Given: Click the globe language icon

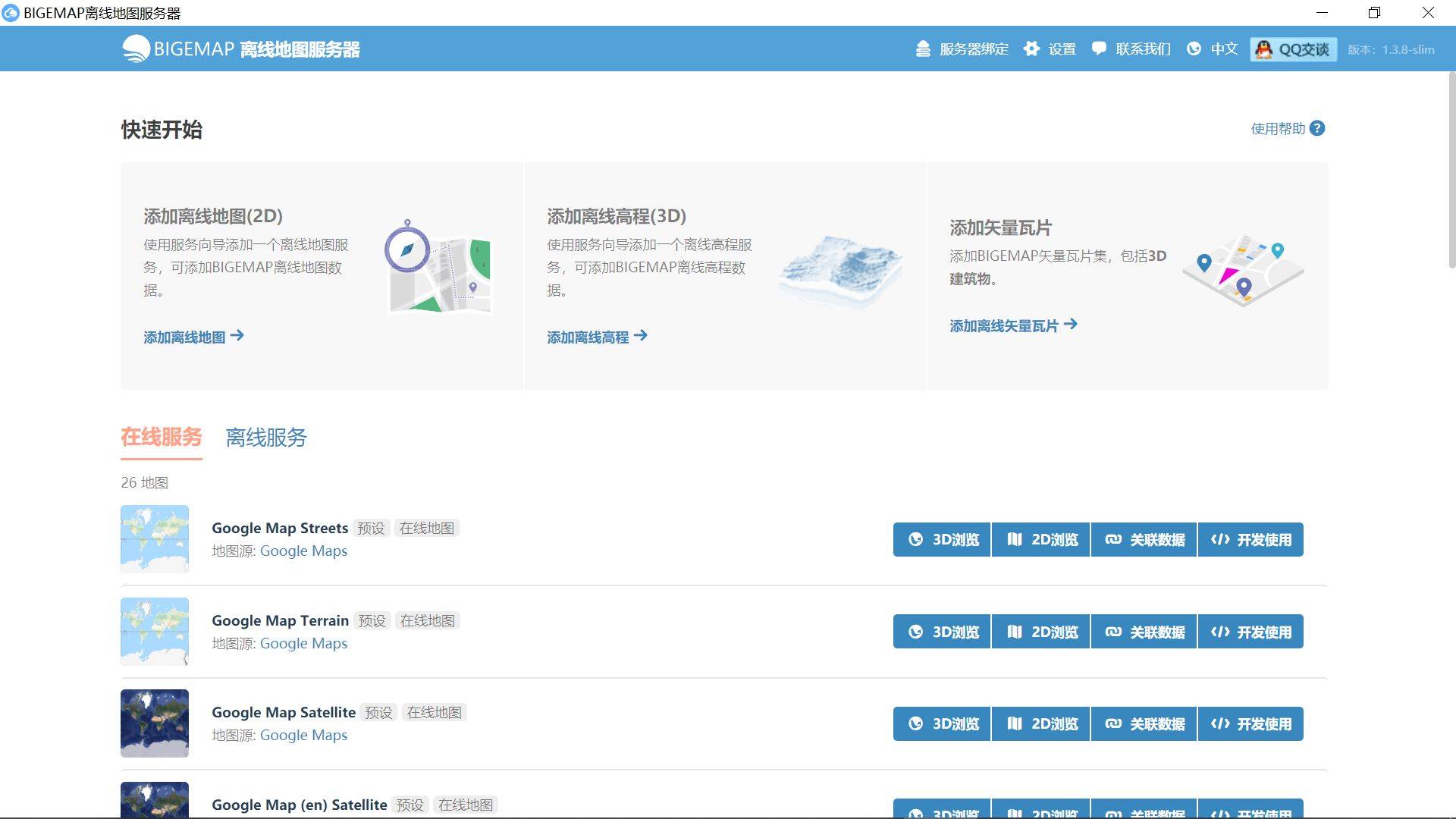Looking at the screenshot, I should point(1194,49).
